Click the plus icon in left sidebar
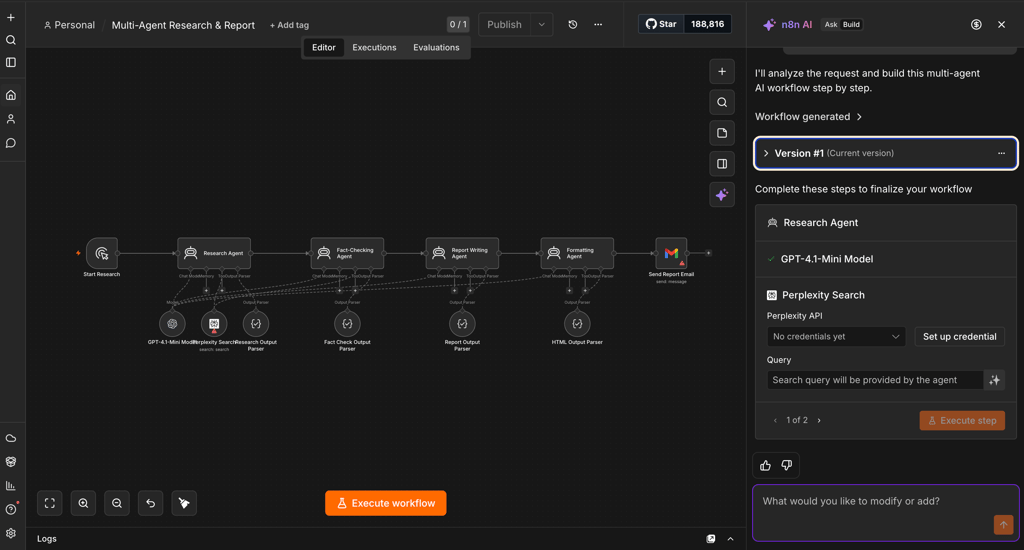The width and height of the screenshot is (1024, 550). [x=10, y=18]
